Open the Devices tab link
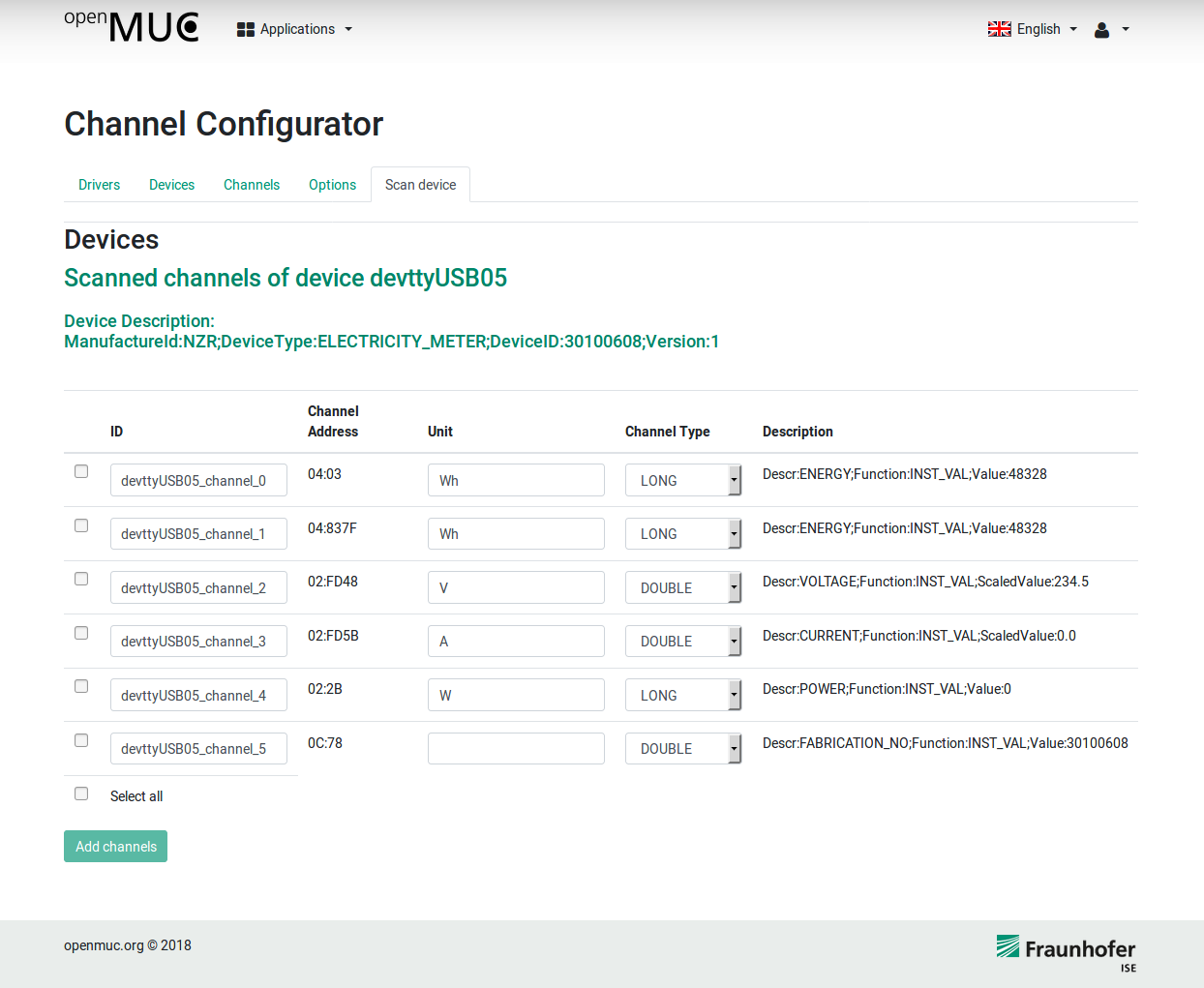The height and width of the screenshot is (988, 1204). click(171, 185)
